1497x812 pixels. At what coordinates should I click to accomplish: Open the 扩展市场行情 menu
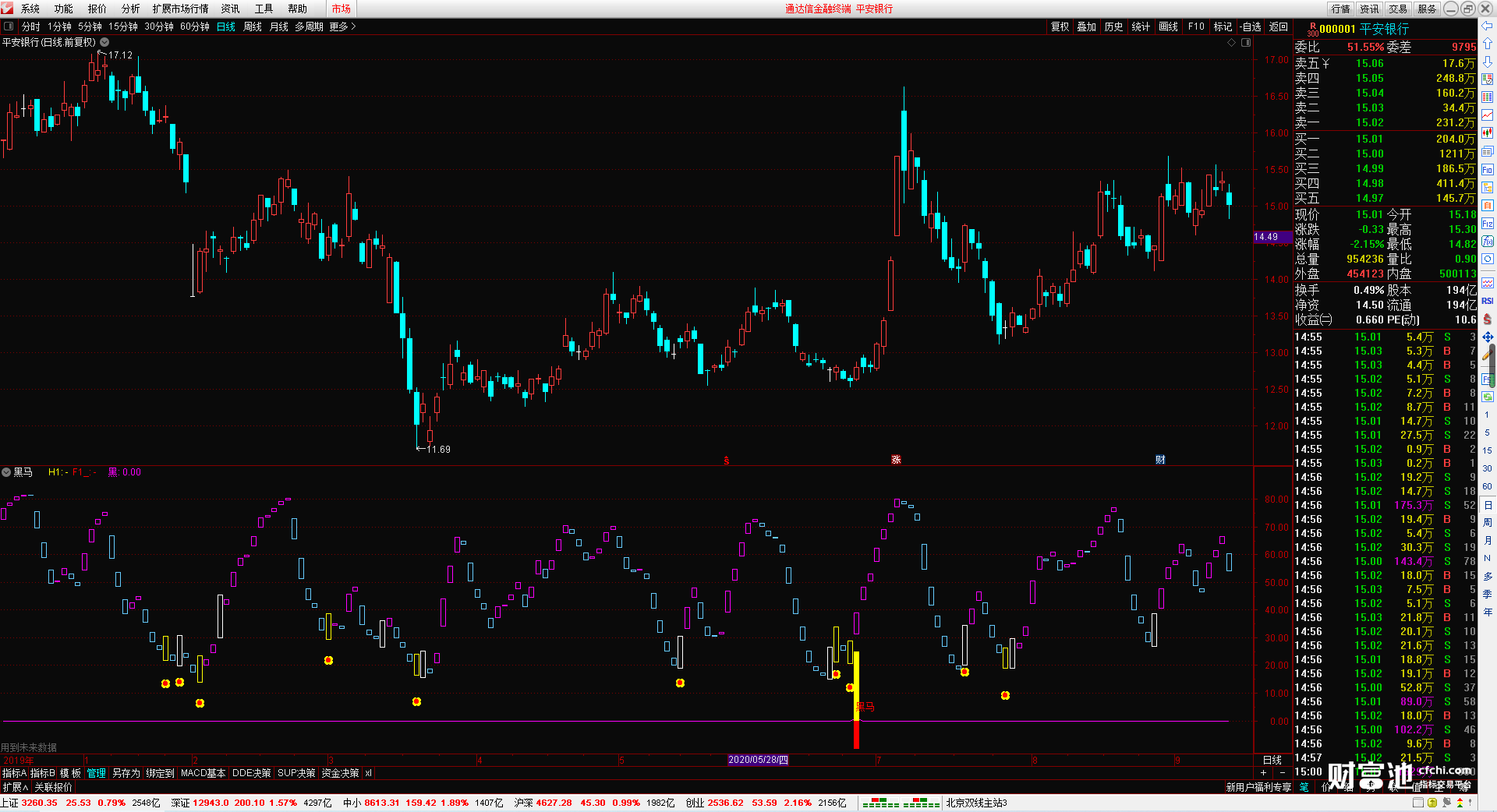[181, 9]
